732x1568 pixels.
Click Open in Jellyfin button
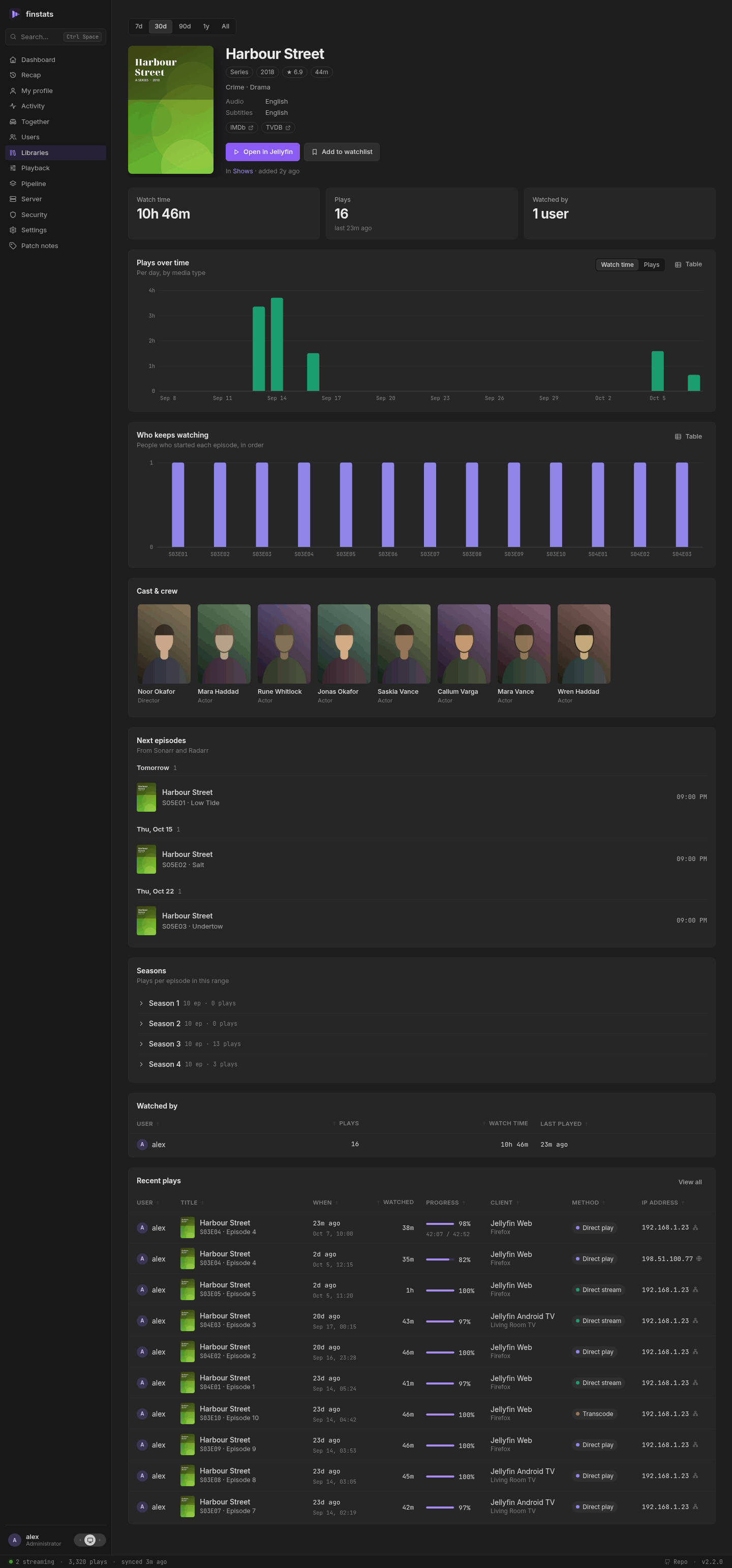click(x=262, y=152)
